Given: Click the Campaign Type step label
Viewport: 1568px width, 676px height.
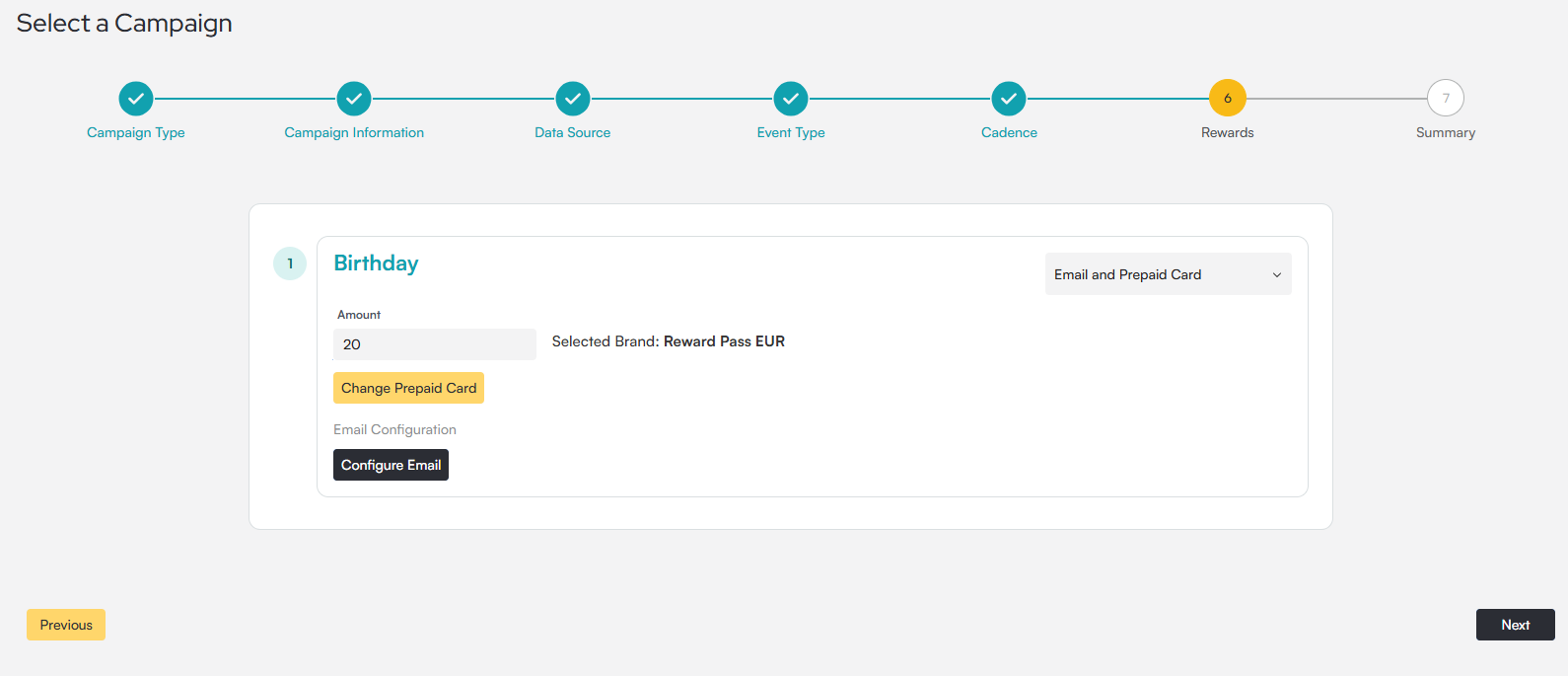Looking at the screenshot, I should click(x=136, y=132).
